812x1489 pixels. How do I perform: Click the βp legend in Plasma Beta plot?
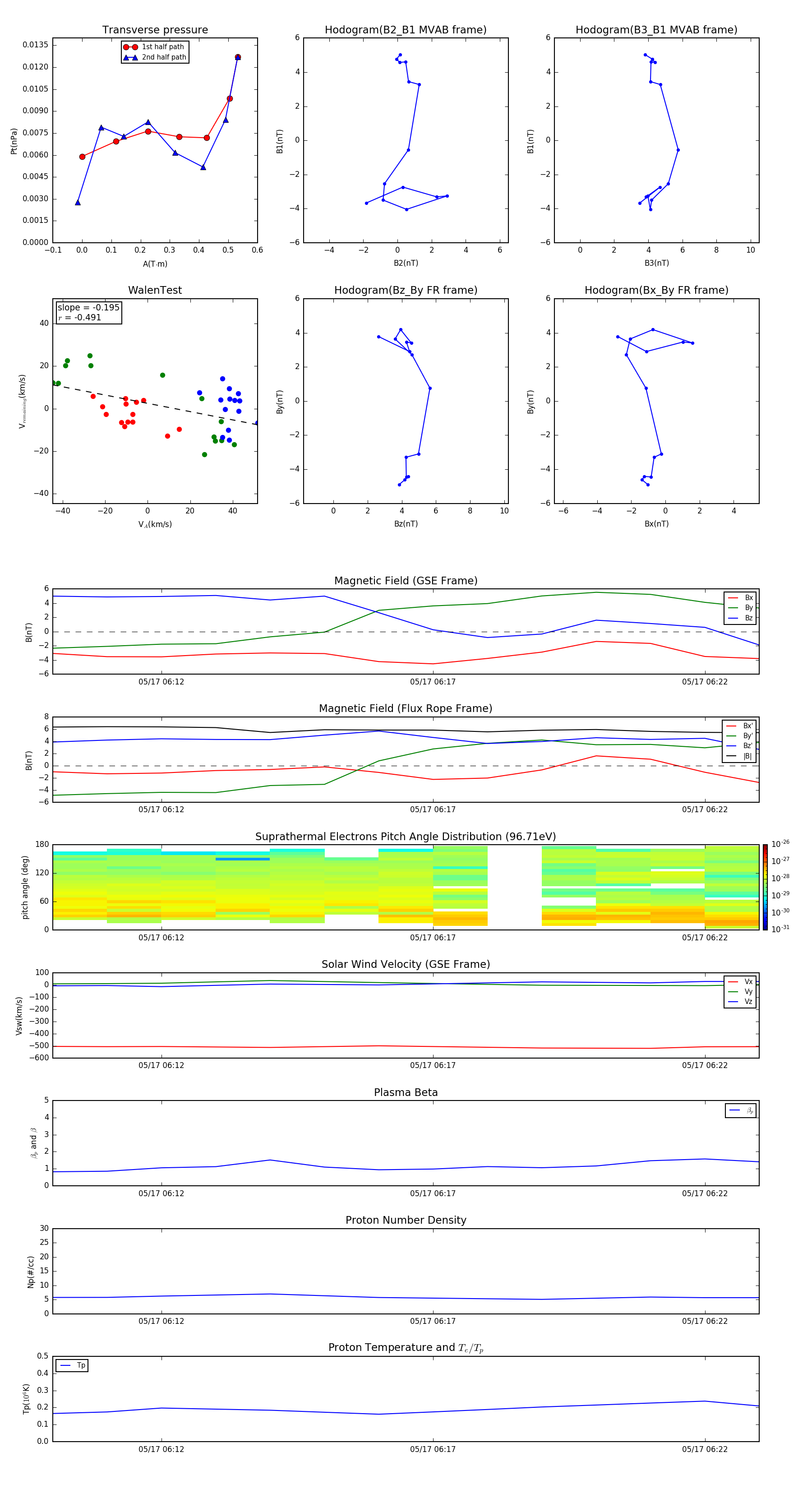(741, 1110)
